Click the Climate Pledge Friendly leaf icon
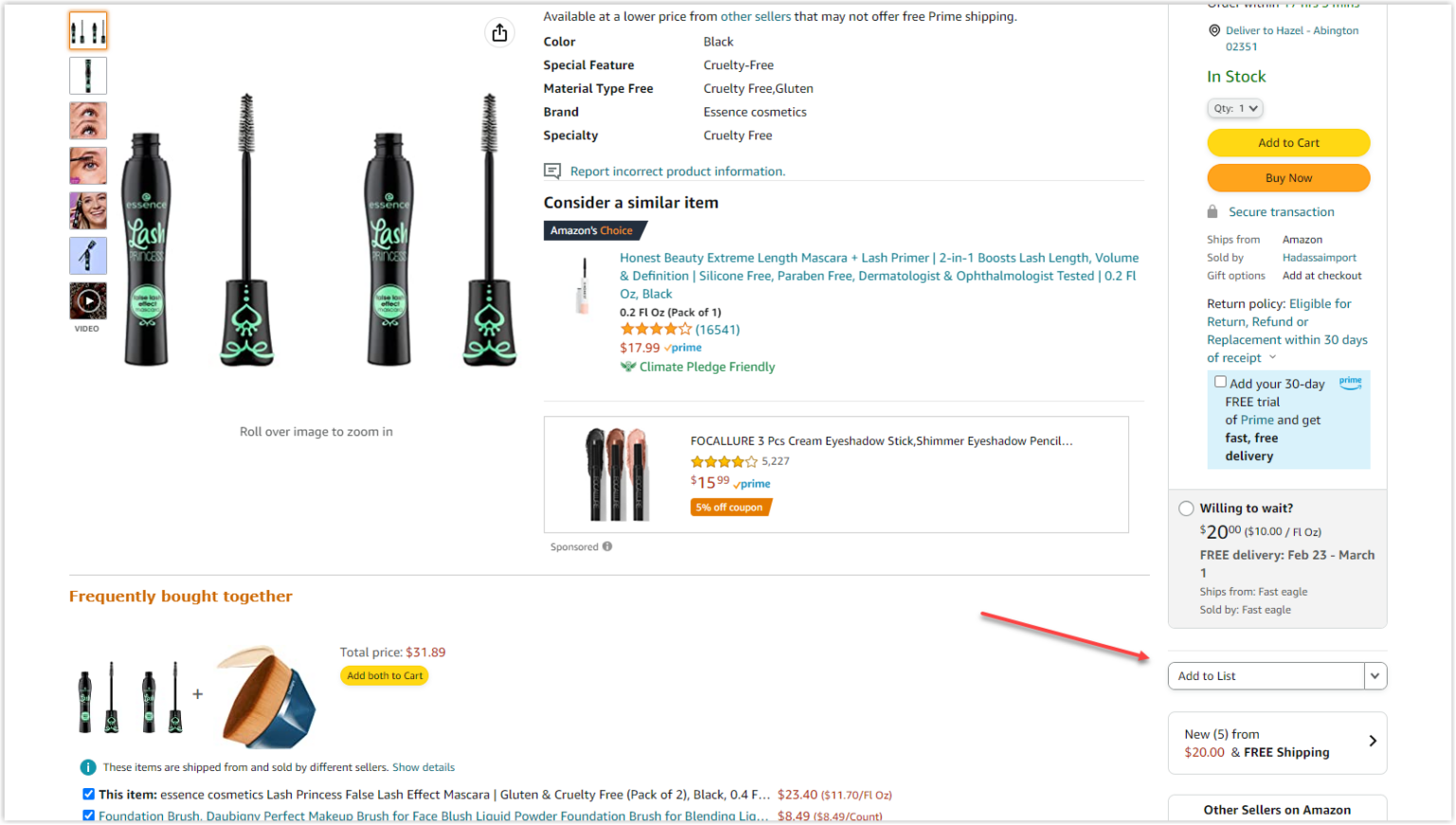Image resolution: width=1456 pixels, height=825 pixels. 630,366
